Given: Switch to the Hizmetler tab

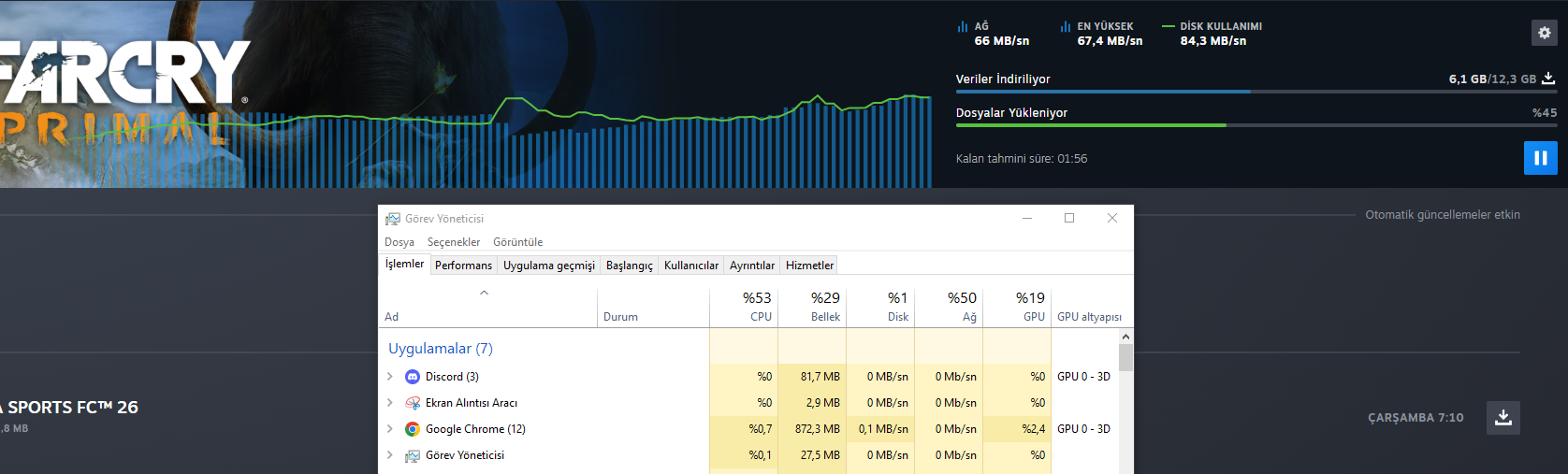Looking at the screenshot, I should [x=809, y=266].
